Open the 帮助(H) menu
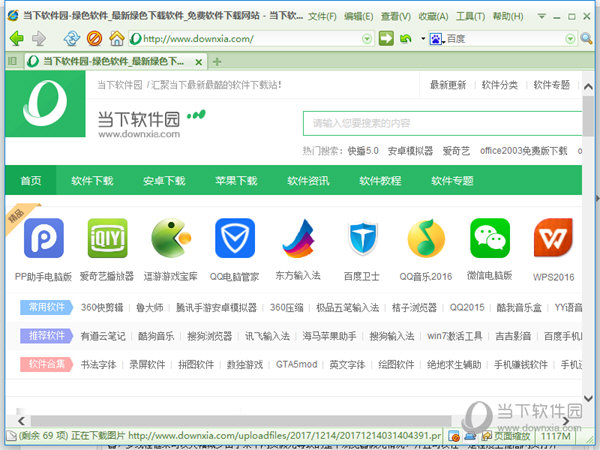600x450 pixels. [x=508, y=16]
